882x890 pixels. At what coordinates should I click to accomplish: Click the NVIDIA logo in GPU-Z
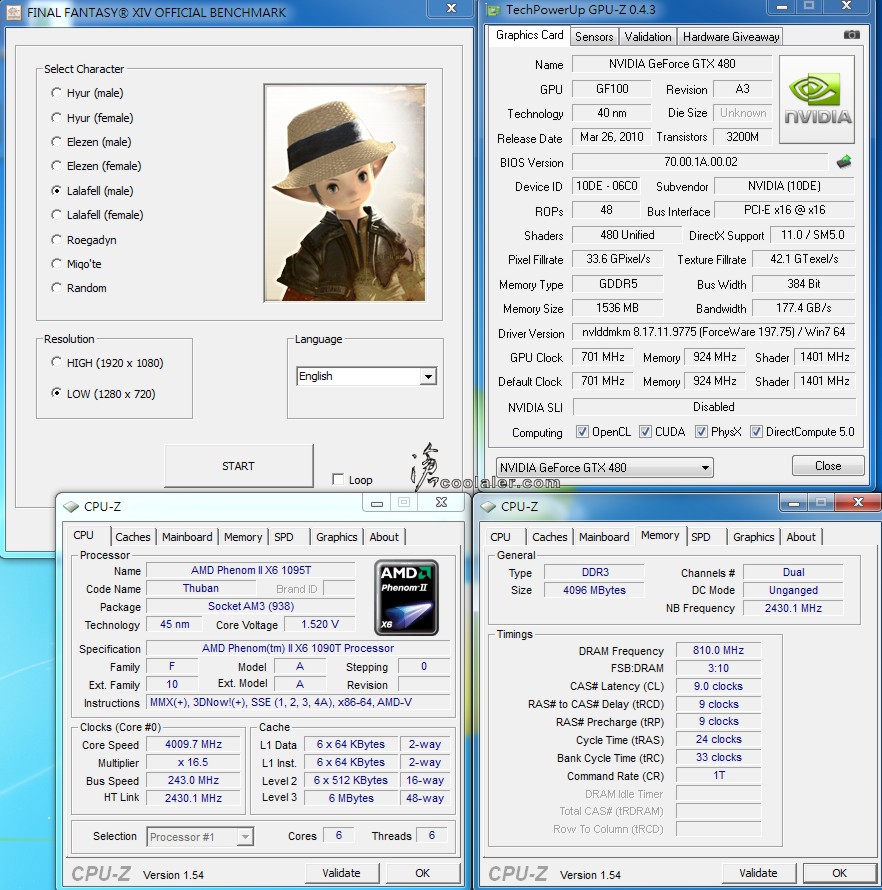817,99
